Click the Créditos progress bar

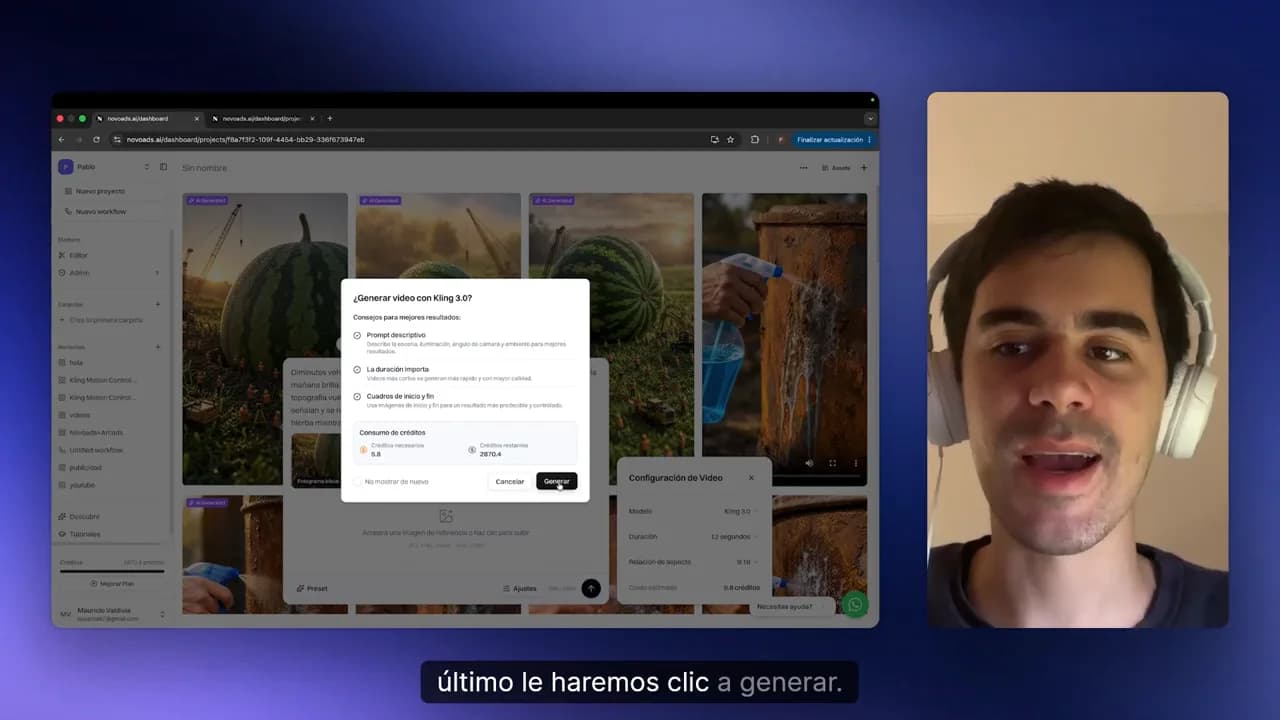pos(111,570)
